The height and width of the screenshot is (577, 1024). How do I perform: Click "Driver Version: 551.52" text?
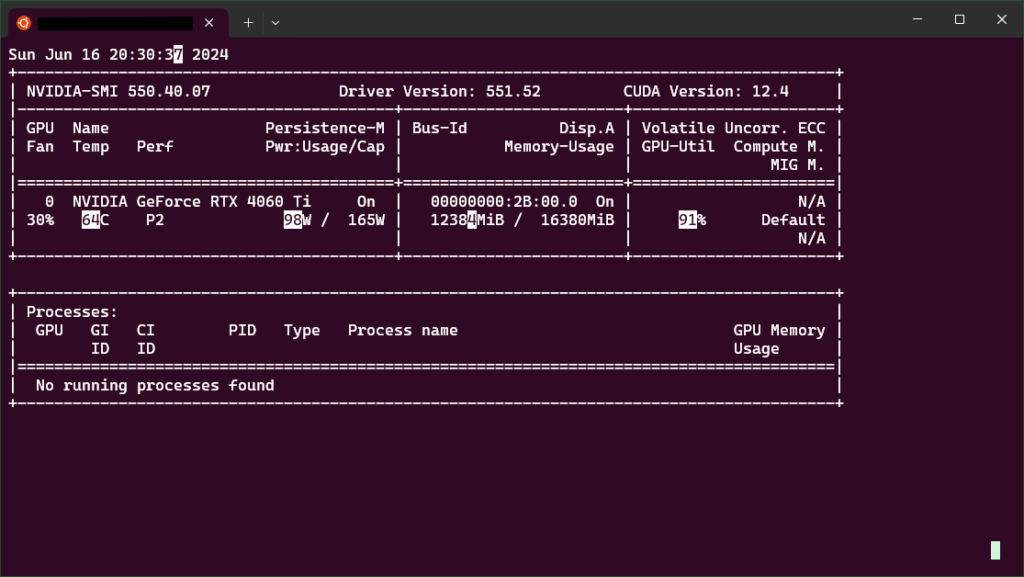(440, 91)
